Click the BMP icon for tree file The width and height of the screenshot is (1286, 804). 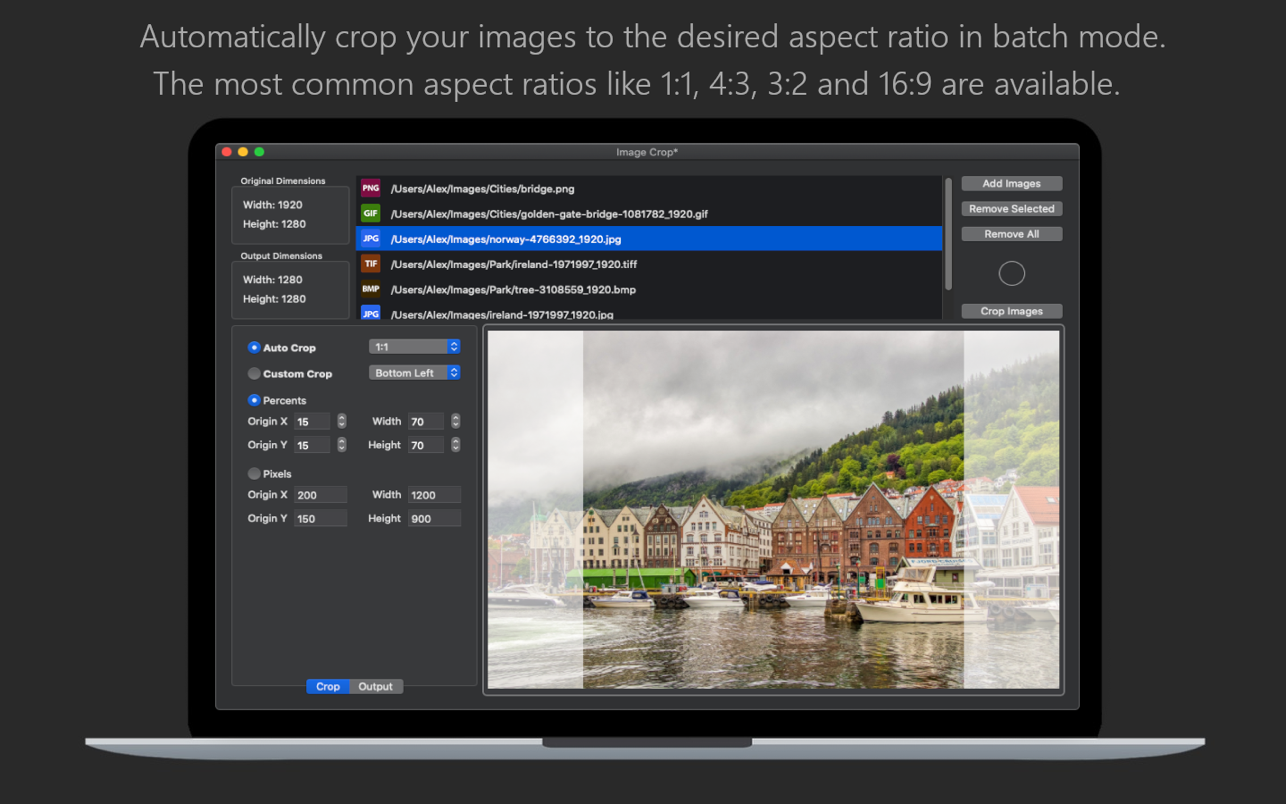pos(370,289)
